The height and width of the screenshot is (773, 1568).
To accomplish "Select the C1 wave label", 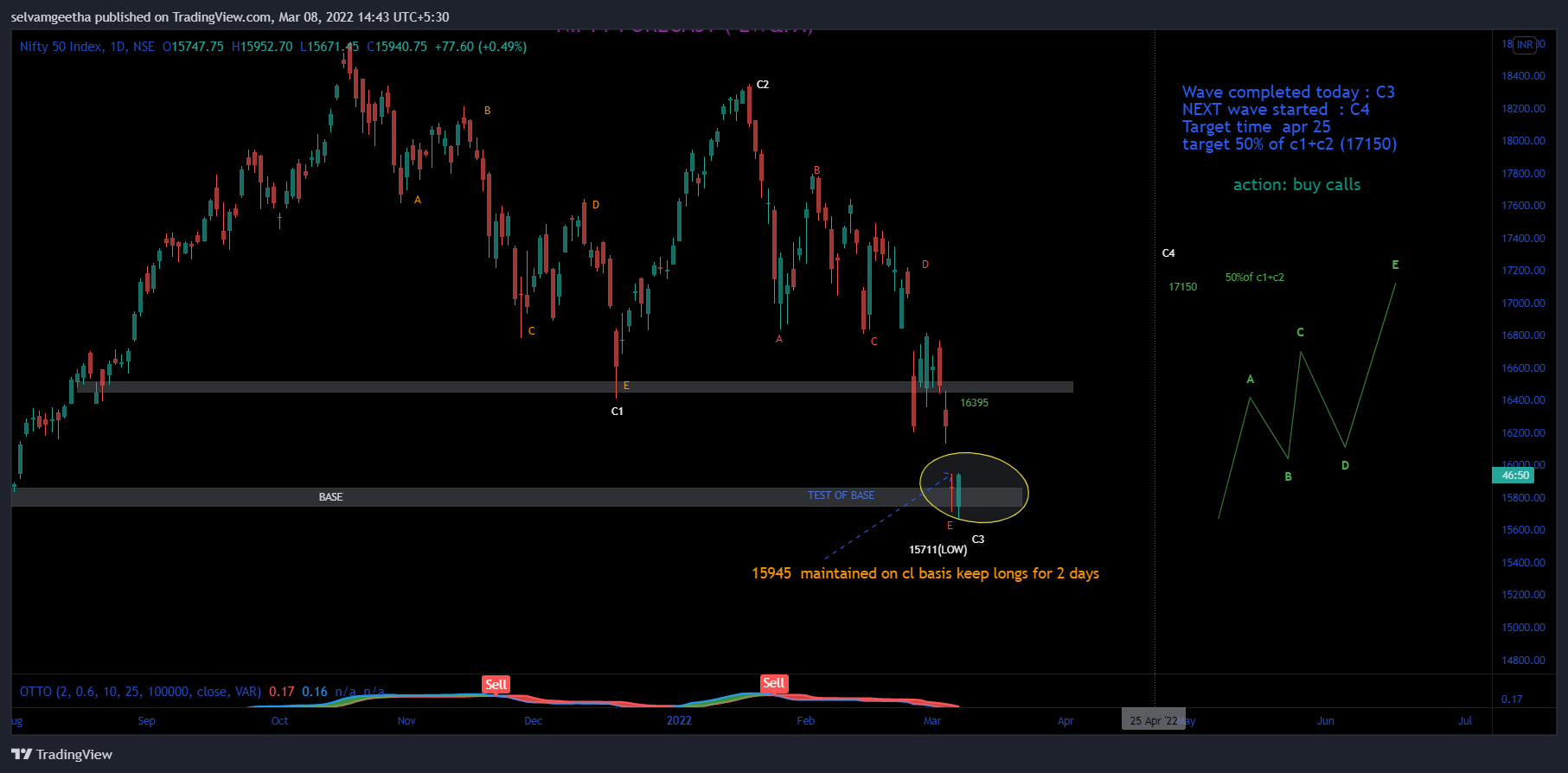I will [617, 412].
